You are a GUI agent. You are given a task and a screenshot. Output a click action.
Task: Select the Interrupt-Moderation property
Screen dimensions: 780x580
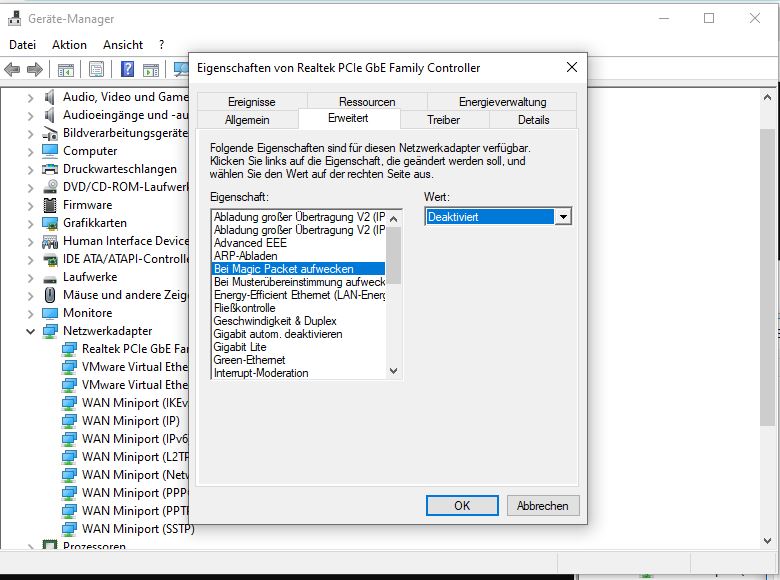298,373
